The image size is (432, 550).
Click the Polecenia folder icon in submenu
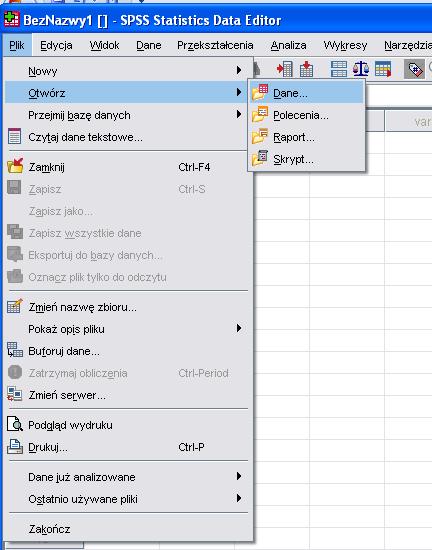[260, 114]
